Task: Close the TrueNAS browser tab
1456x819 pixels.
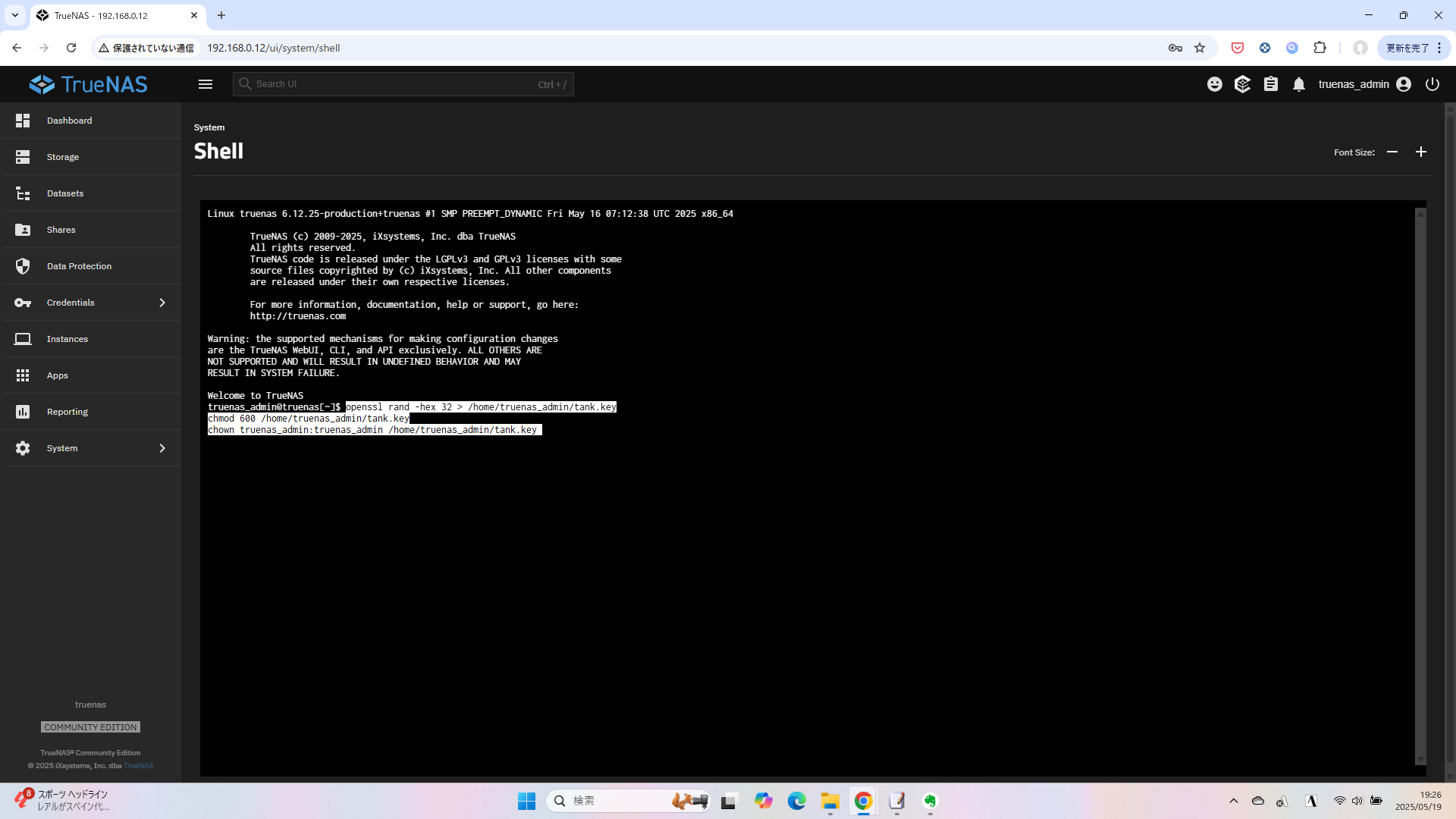Action: 194,15
